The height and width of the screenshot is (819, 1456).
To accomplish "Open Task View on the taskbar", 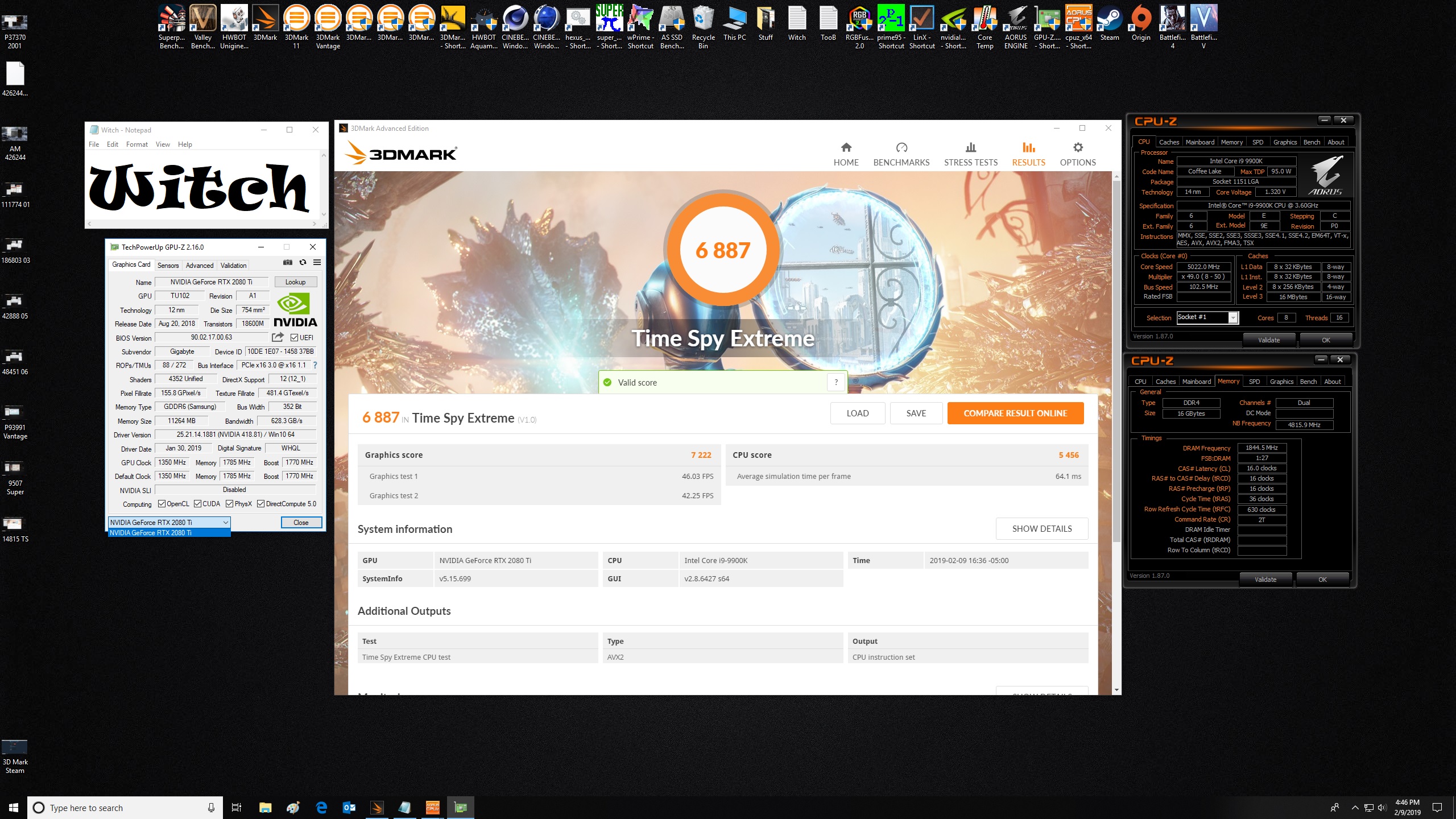I will tap(237, 807).
